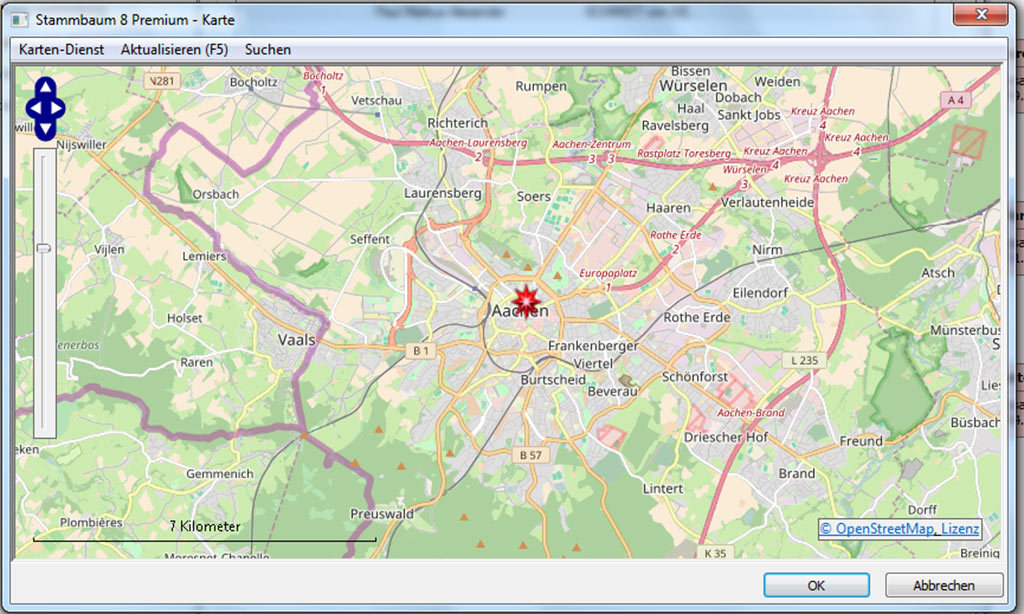Viewport: 1024px width, 614px height.
Task: Close the Karte window
Action: [x=980, y=14]
